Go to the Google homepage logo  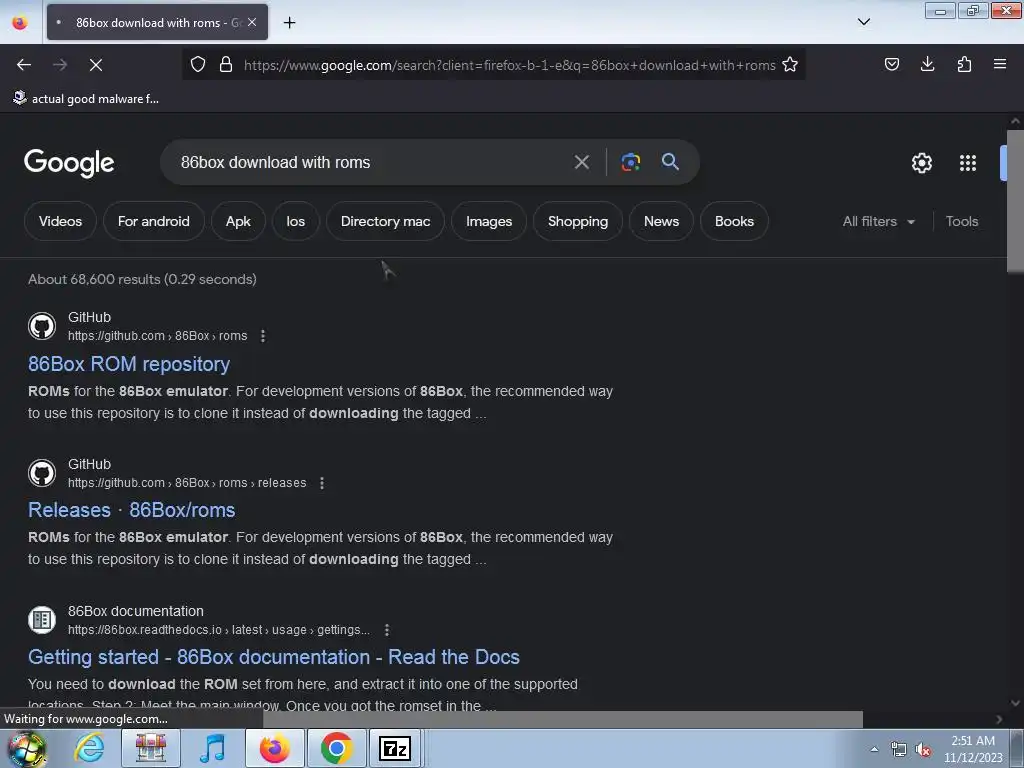69,163
